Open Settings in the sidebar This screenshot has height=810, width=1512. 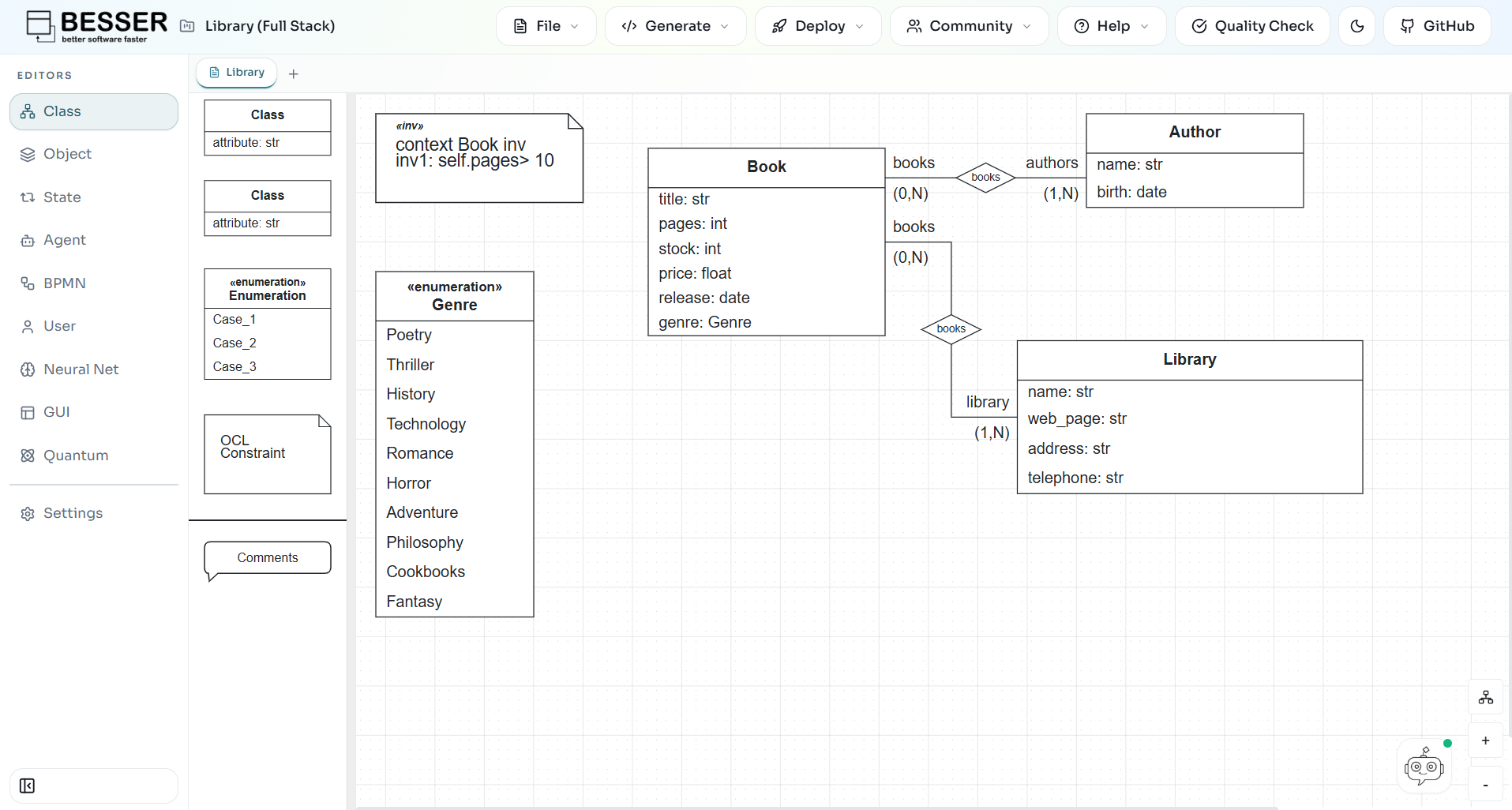click(x=94, y=513)
